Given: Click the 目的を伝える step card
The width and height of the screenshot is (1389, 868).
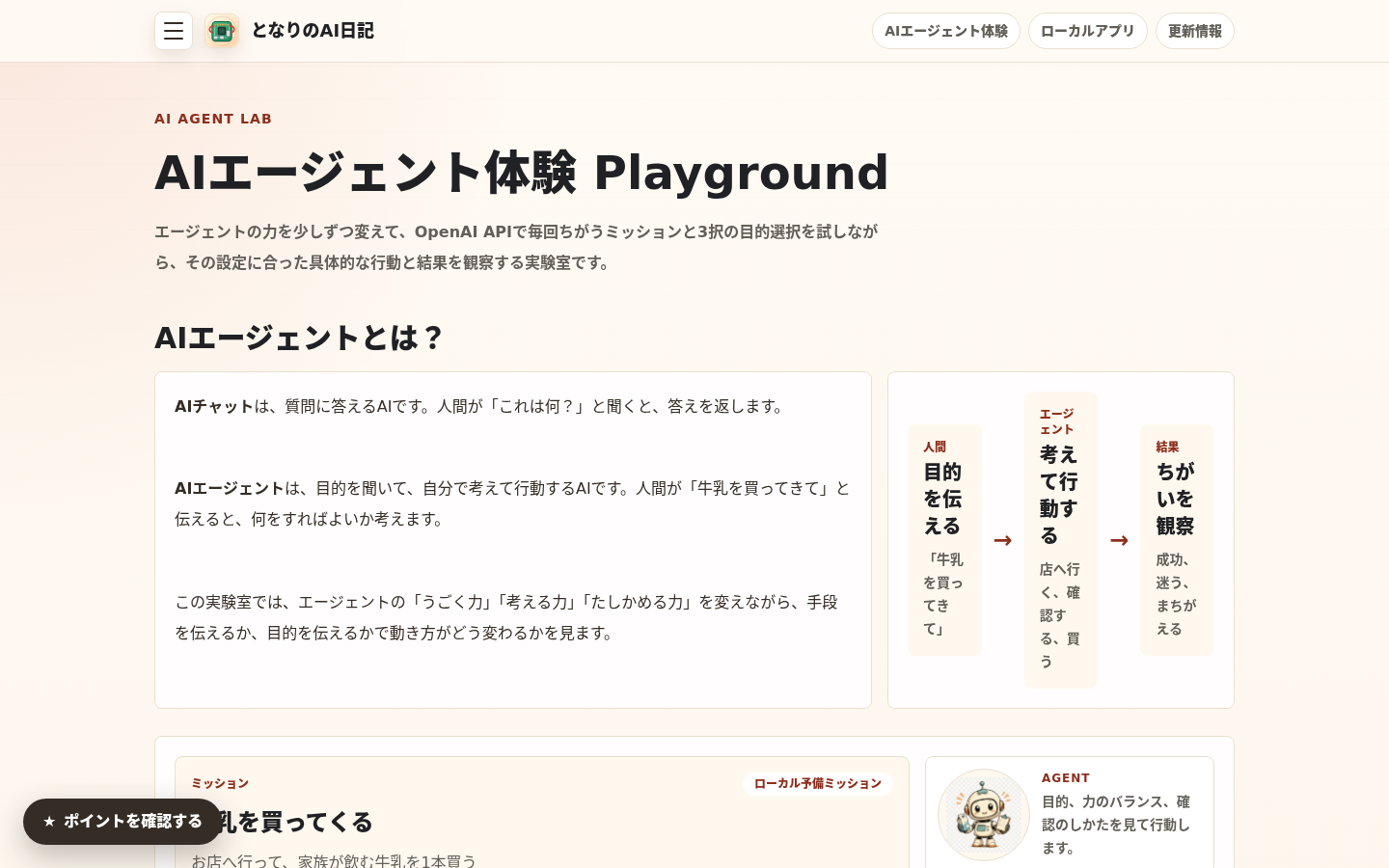Looking at the screenshot, I should pos(944,540).
